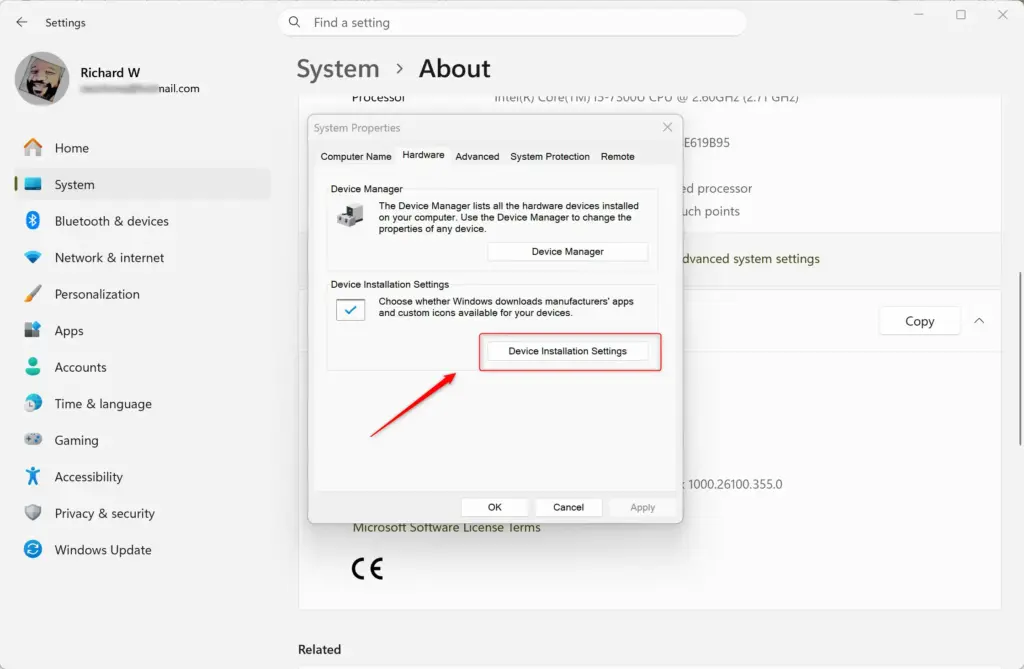Click the Accounts person icon
This screenshot has width=1024, height=669.
(33, 367)
